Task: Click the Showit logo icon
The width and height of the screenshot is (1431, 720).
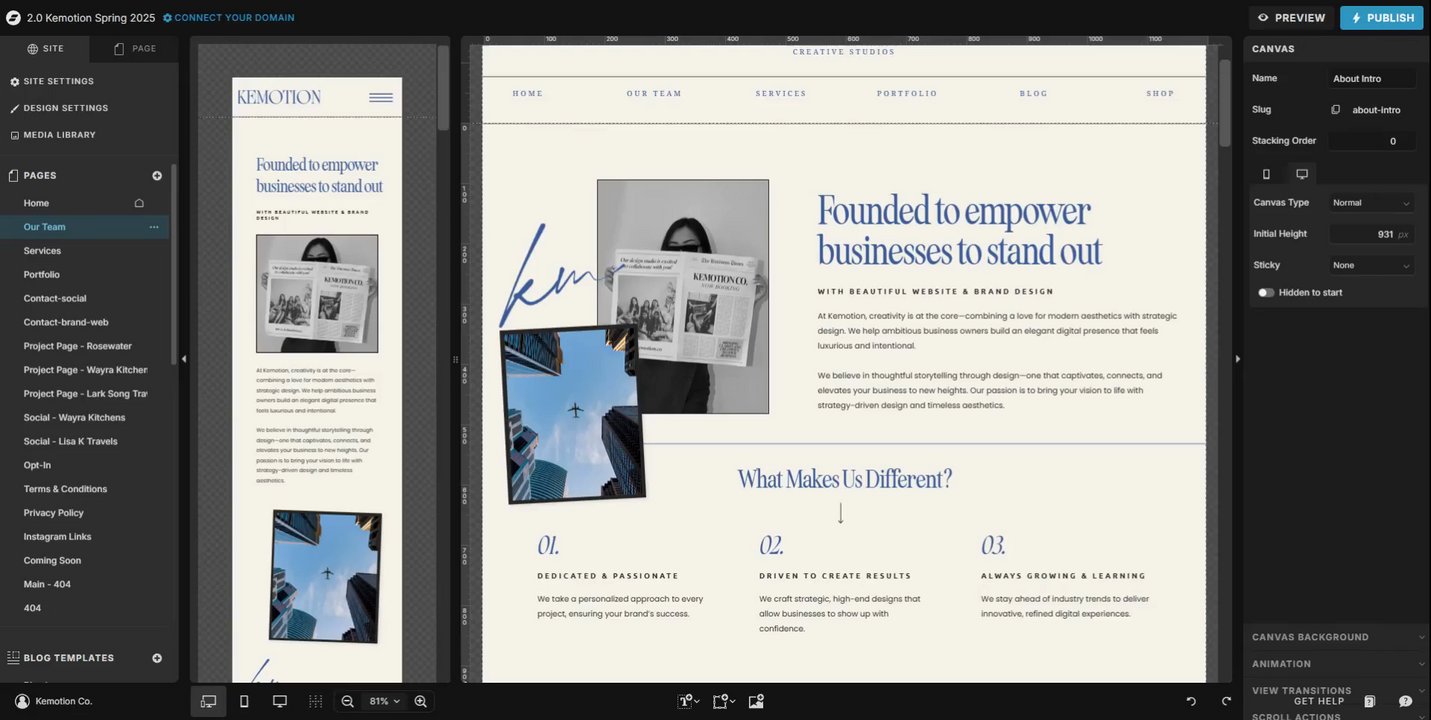Action: tap(13, 17)
